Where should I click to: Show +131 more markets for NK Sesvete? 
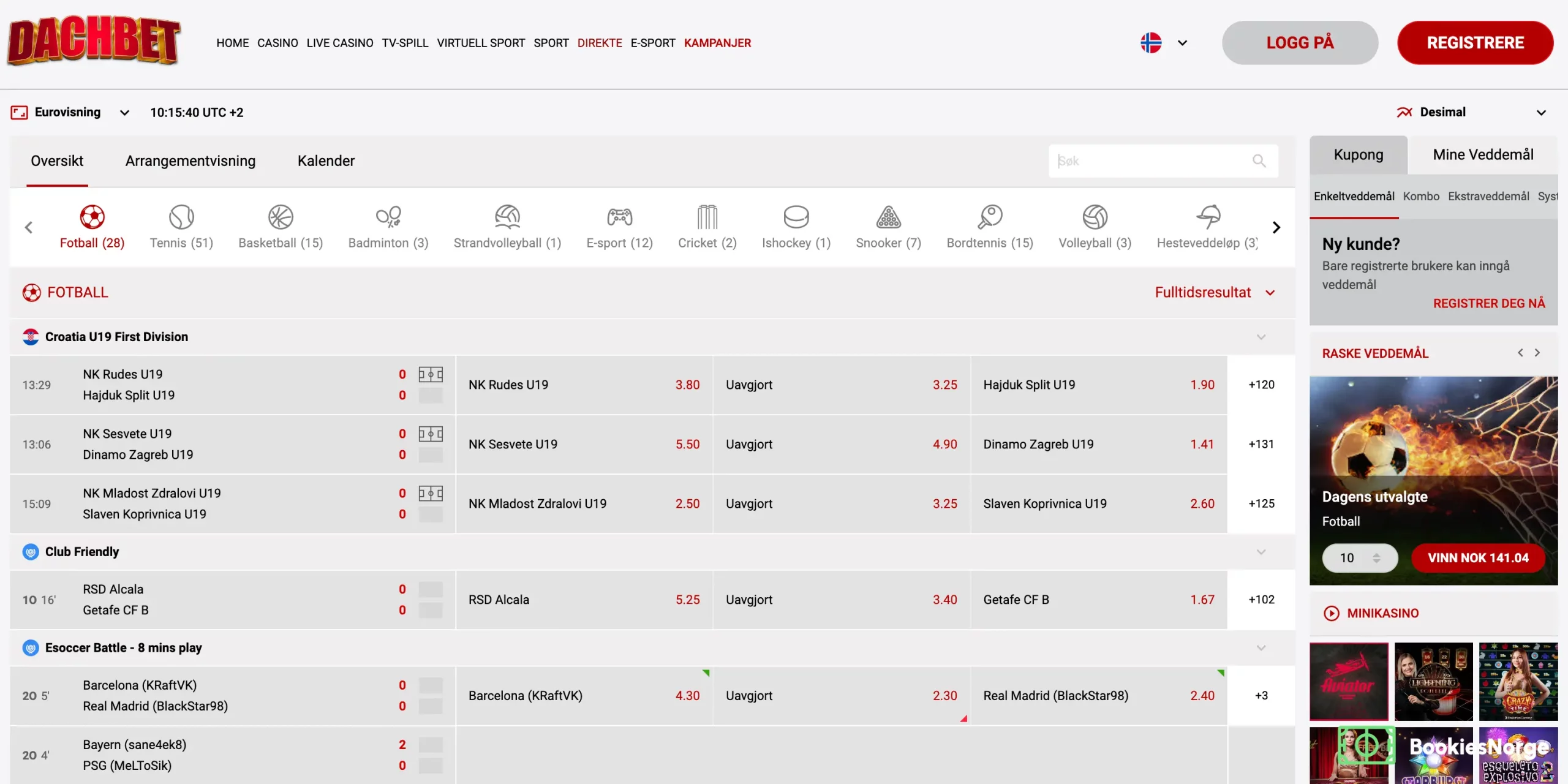tap(1261, 444)
